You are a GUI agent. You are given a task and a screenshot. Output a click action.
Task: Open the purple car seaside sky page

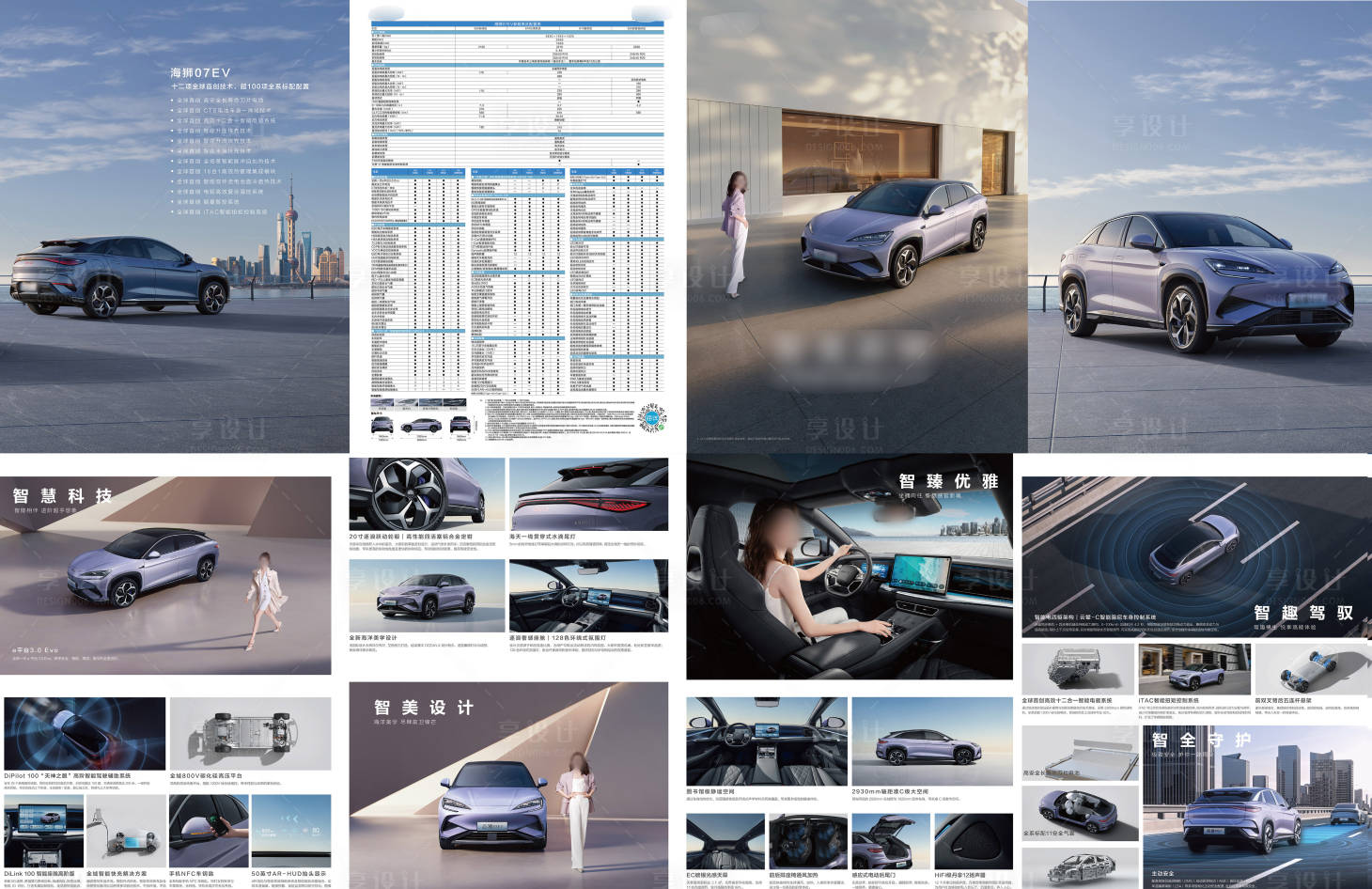click(1200, 226)
